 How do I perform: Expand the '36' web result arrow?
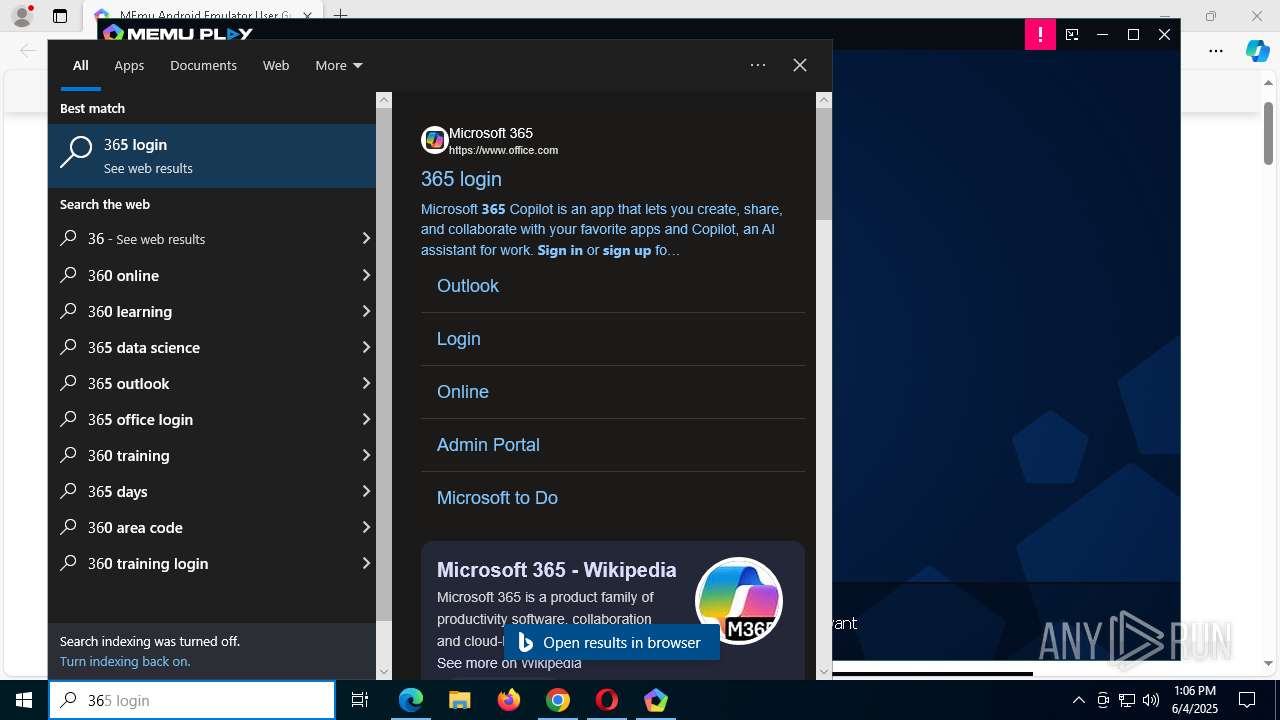366,239
